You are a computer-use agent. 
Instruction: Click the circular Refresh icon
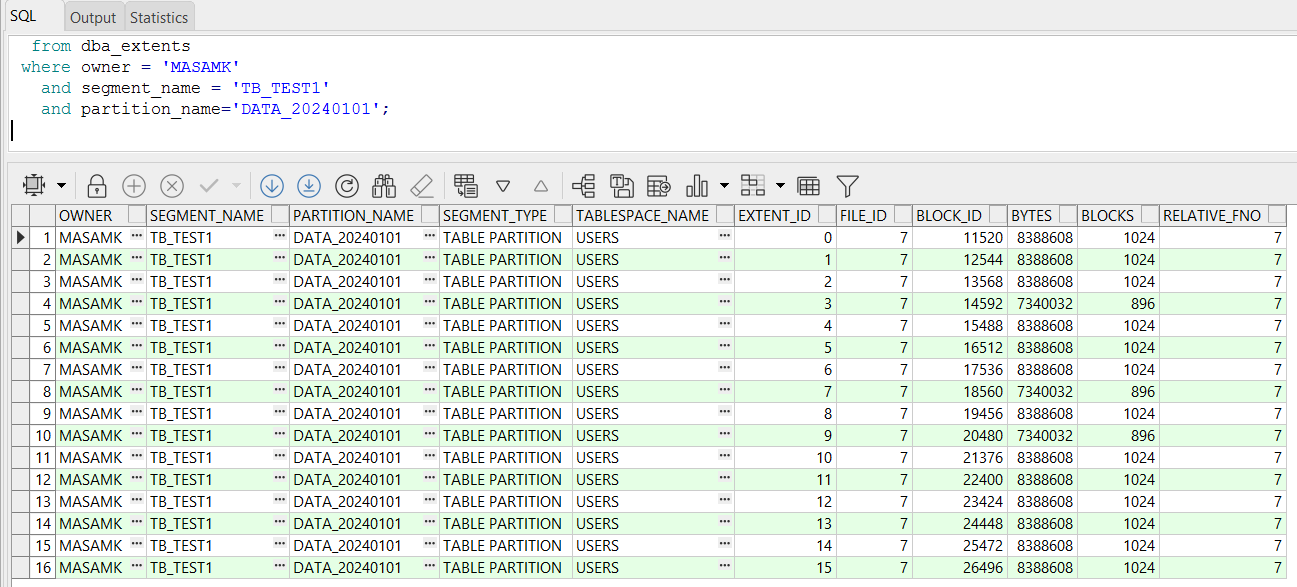coord(347,186)
